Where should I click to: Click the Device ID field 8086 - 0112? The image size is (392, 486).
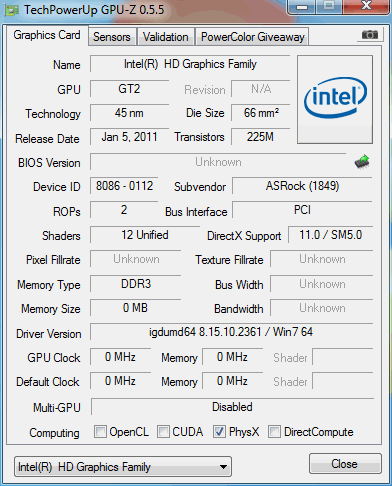(124, 186)
